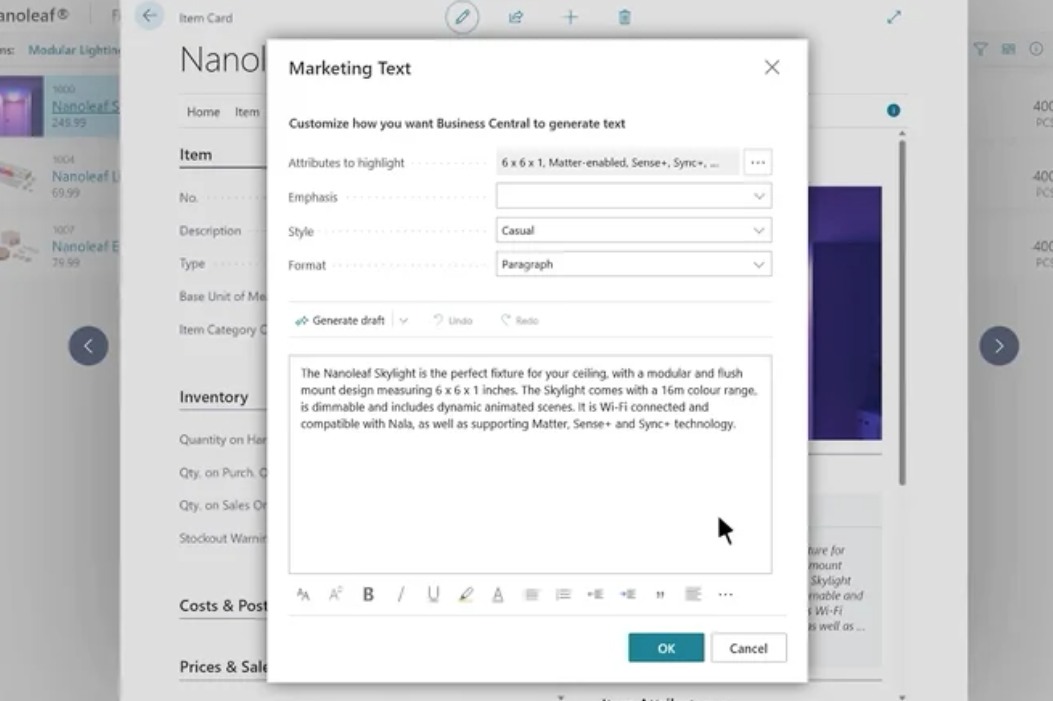This screenshot has height=701, width=1053.
Task: Click the filter funnel icon
Action: point(980,49)
